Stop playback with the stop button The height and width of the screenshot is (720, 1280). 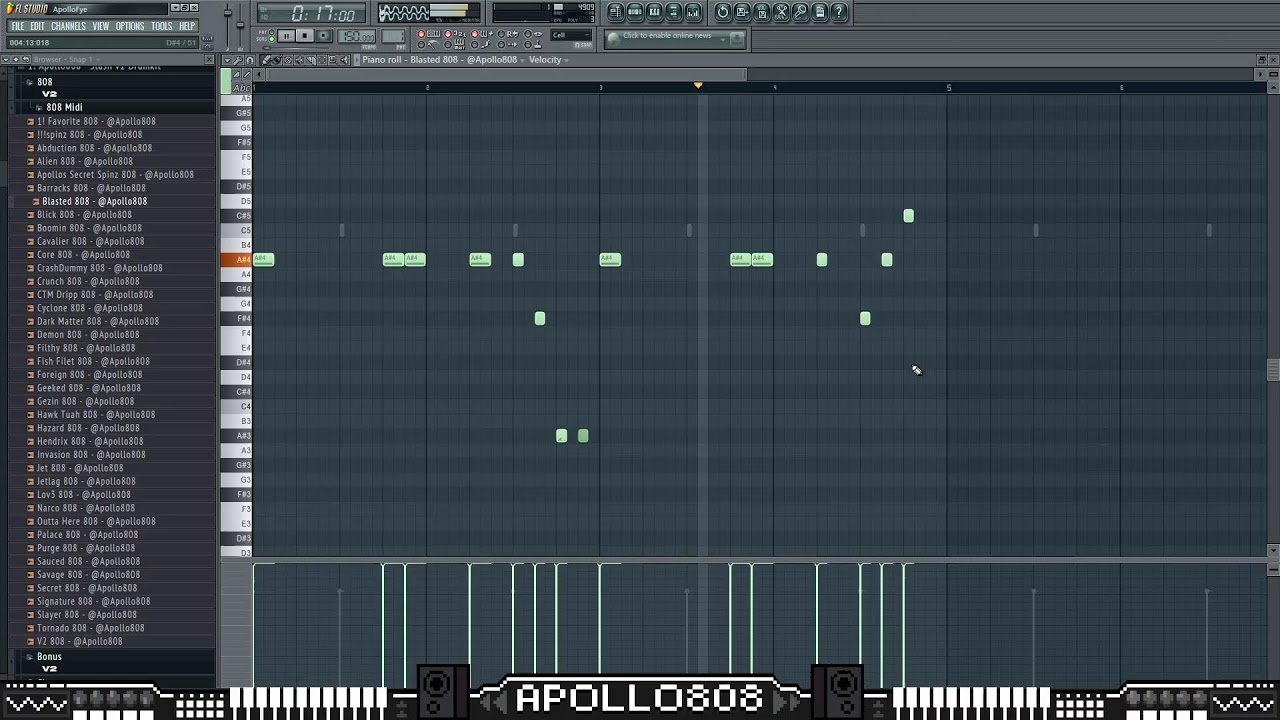pyautogui.click(x=305, y=36)
